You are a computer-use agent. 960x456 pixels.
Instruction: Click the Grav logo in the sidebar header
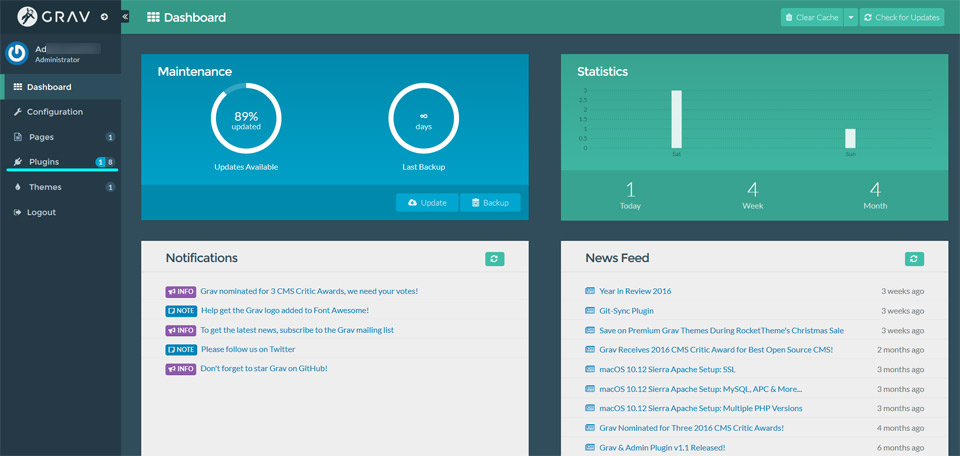tap(54, 17)
